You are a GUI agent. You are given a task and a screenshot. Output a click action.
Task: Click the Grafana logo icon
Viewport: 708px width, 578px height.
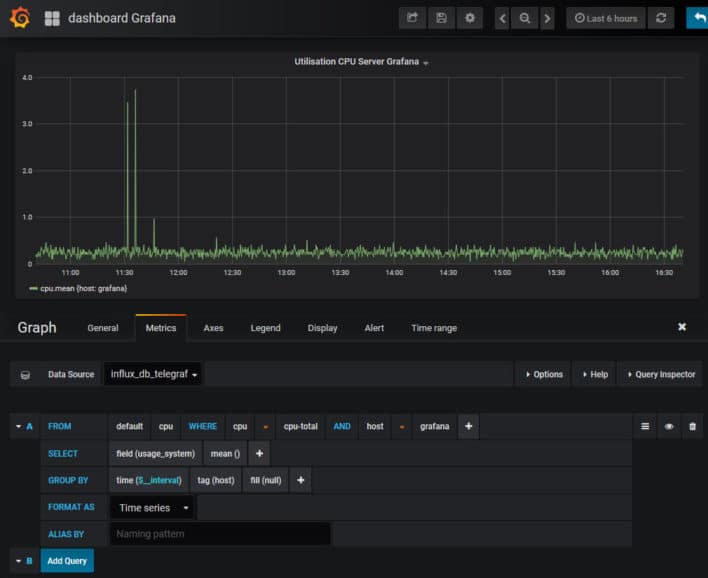click(x=20, y=18)
